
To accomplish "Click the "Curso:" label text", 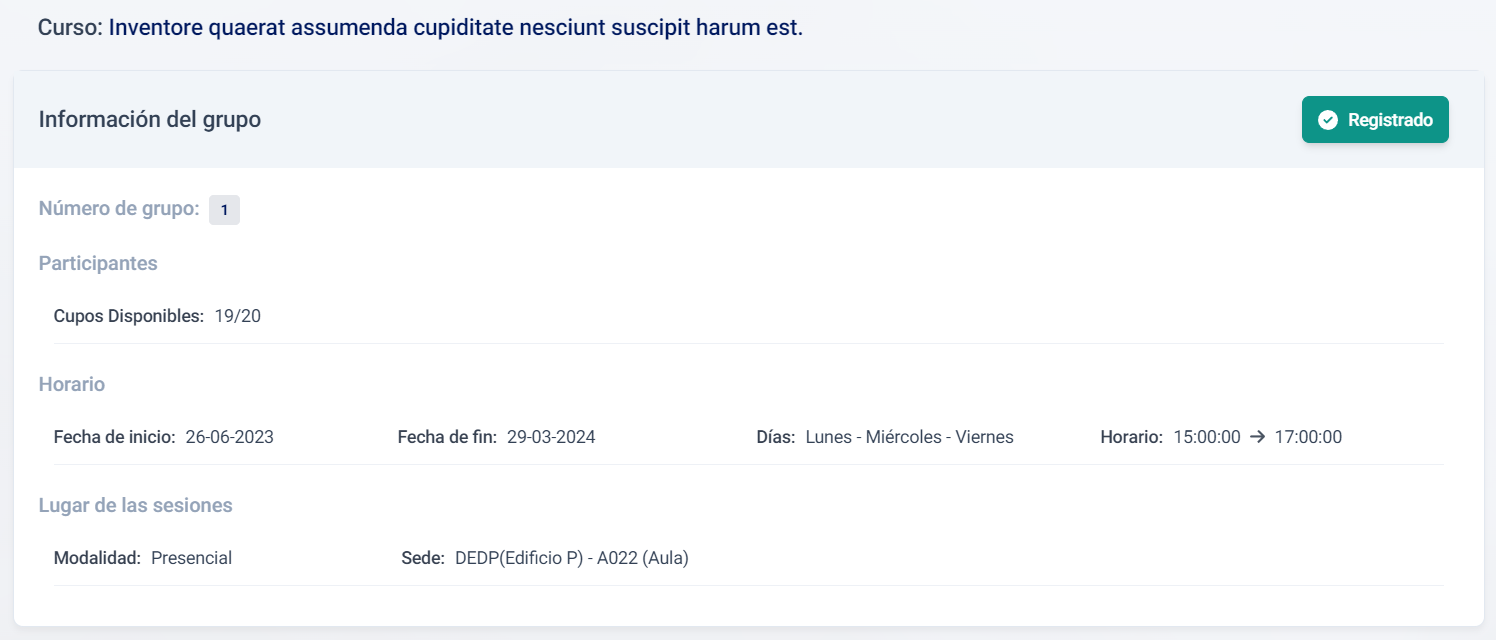I will 70,27.
